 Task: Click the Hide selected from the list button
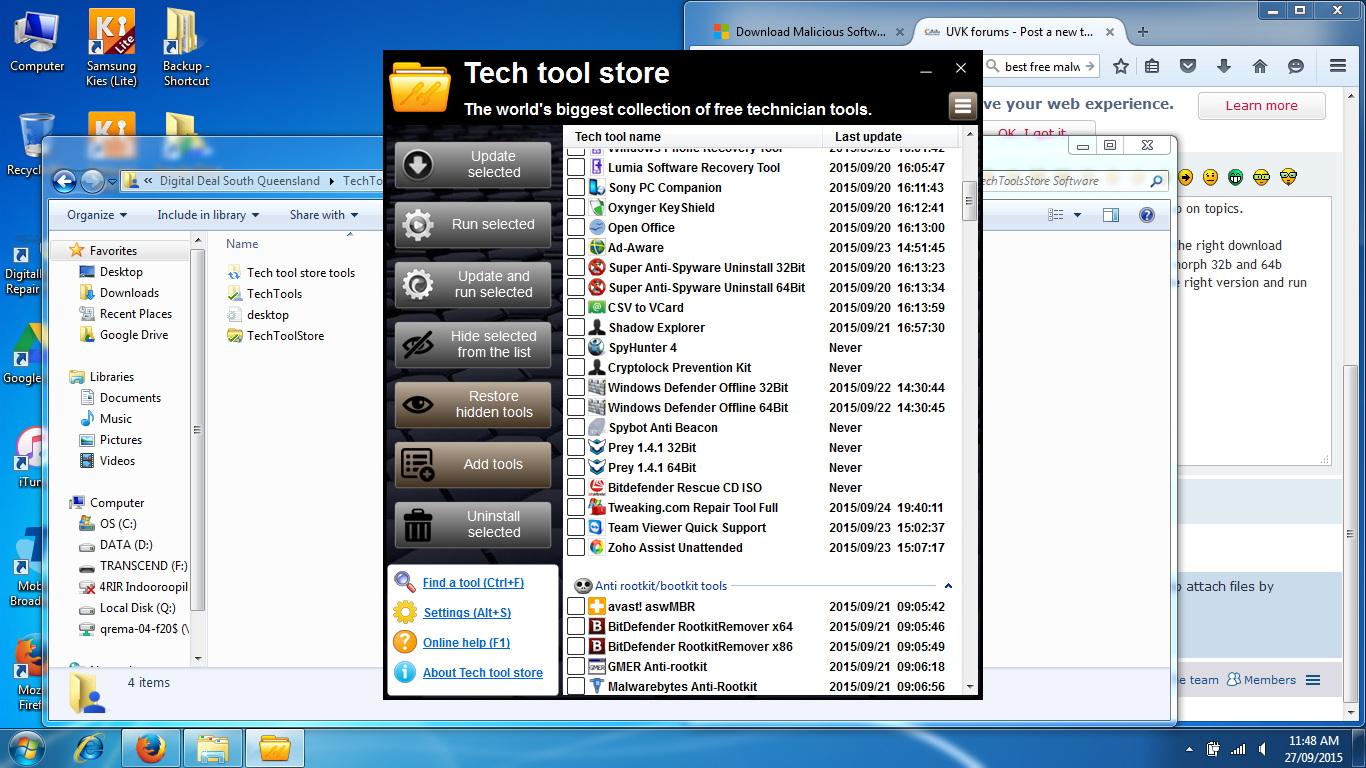pos(473,345)
